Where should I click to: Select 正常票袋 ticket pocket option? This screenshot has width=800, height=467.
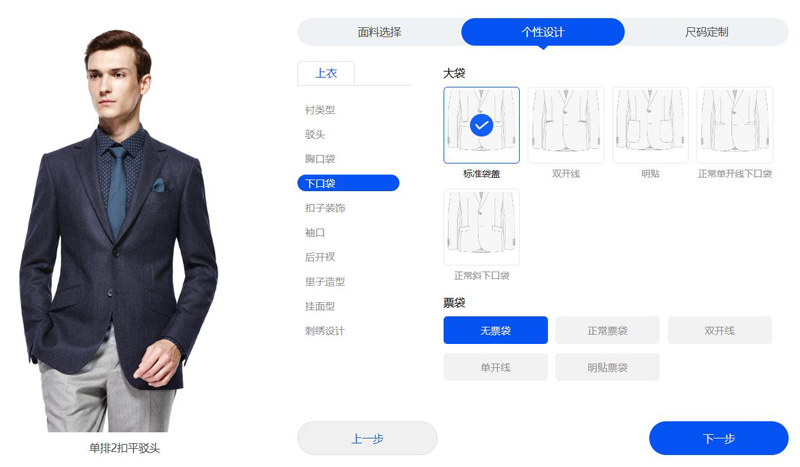[607, 330]
